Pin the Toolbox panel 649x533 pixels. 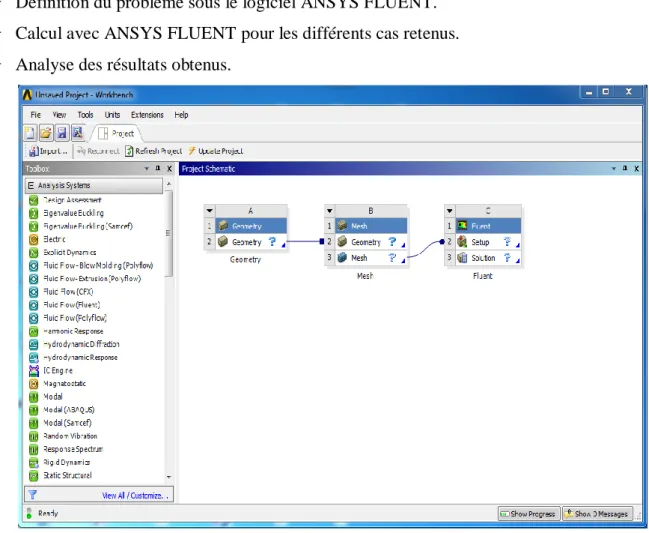click(158, 168)
